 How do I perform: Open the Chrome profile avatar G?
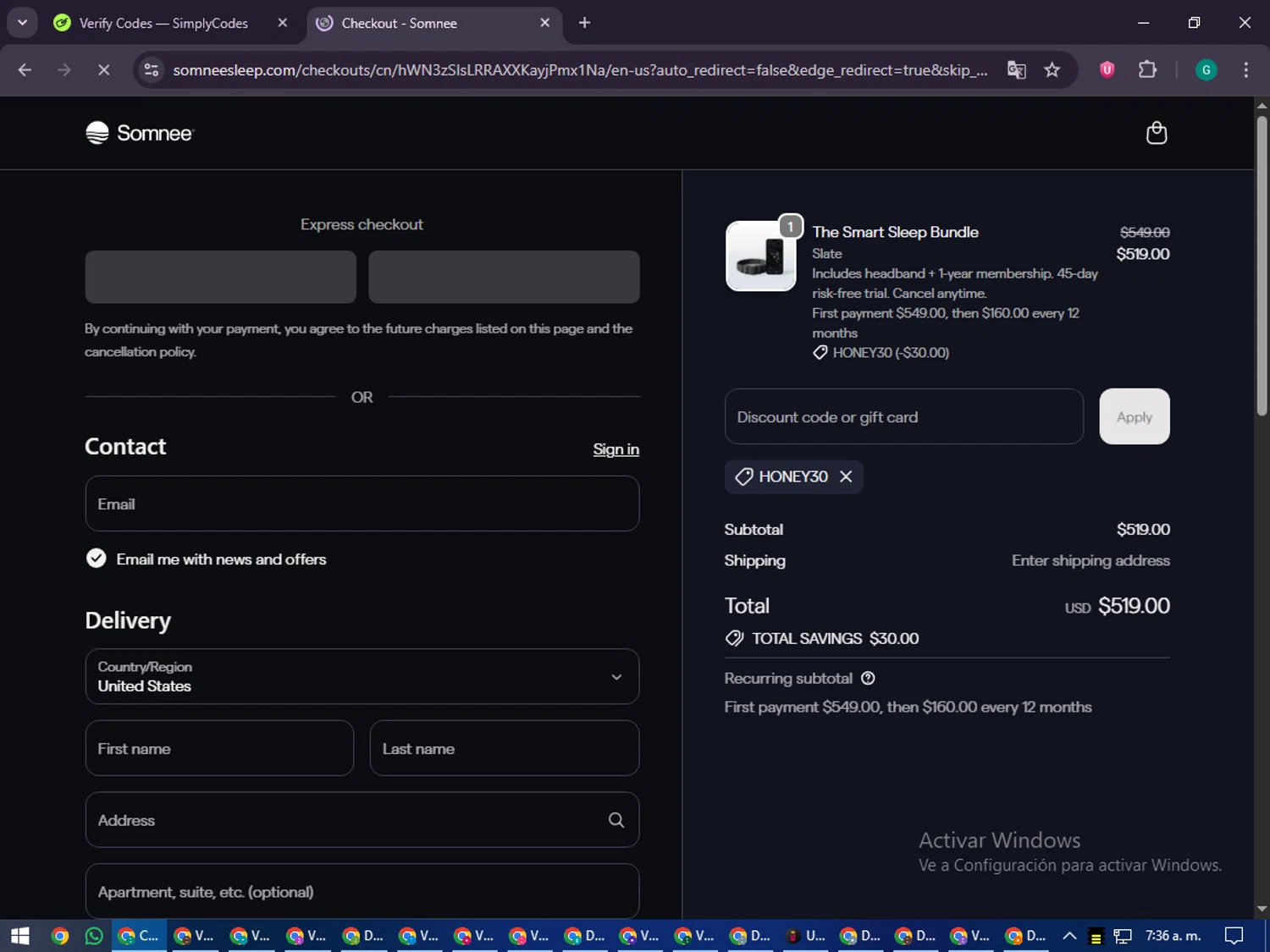click(x=1206, y=69)
